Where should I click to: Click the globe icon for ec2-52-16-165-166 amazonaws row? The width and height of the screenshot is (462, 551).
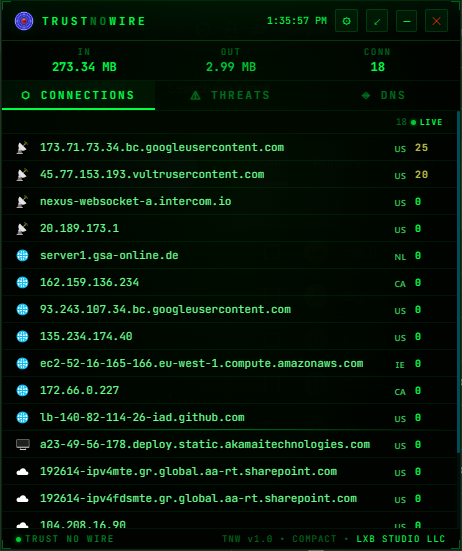tap(22, 363)
